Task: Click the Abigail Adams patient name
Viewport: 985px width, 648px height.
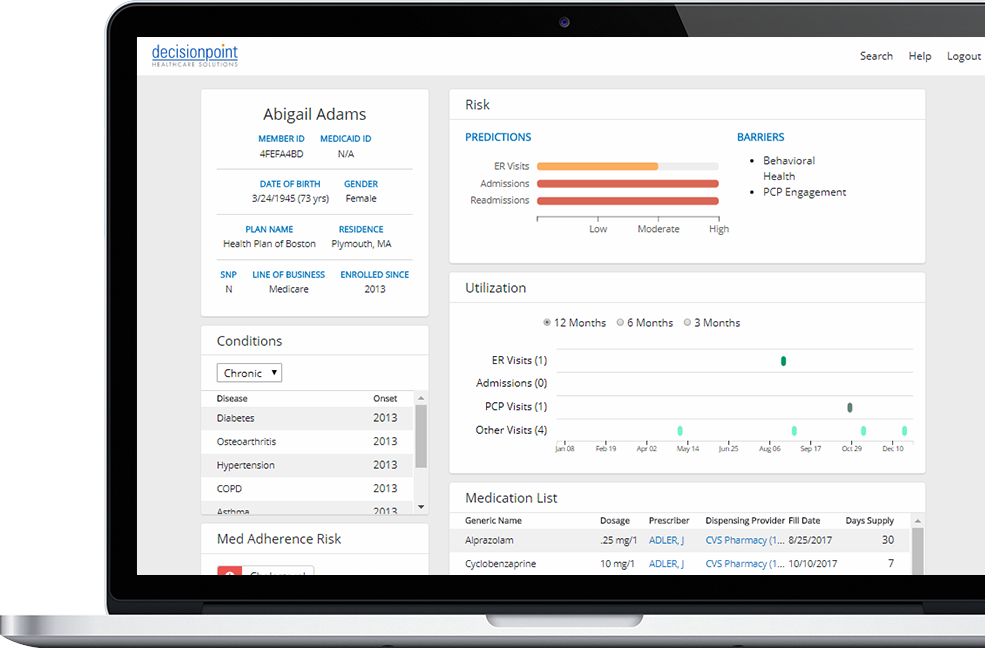Action: pyautogui.click(x=314, y=114)
